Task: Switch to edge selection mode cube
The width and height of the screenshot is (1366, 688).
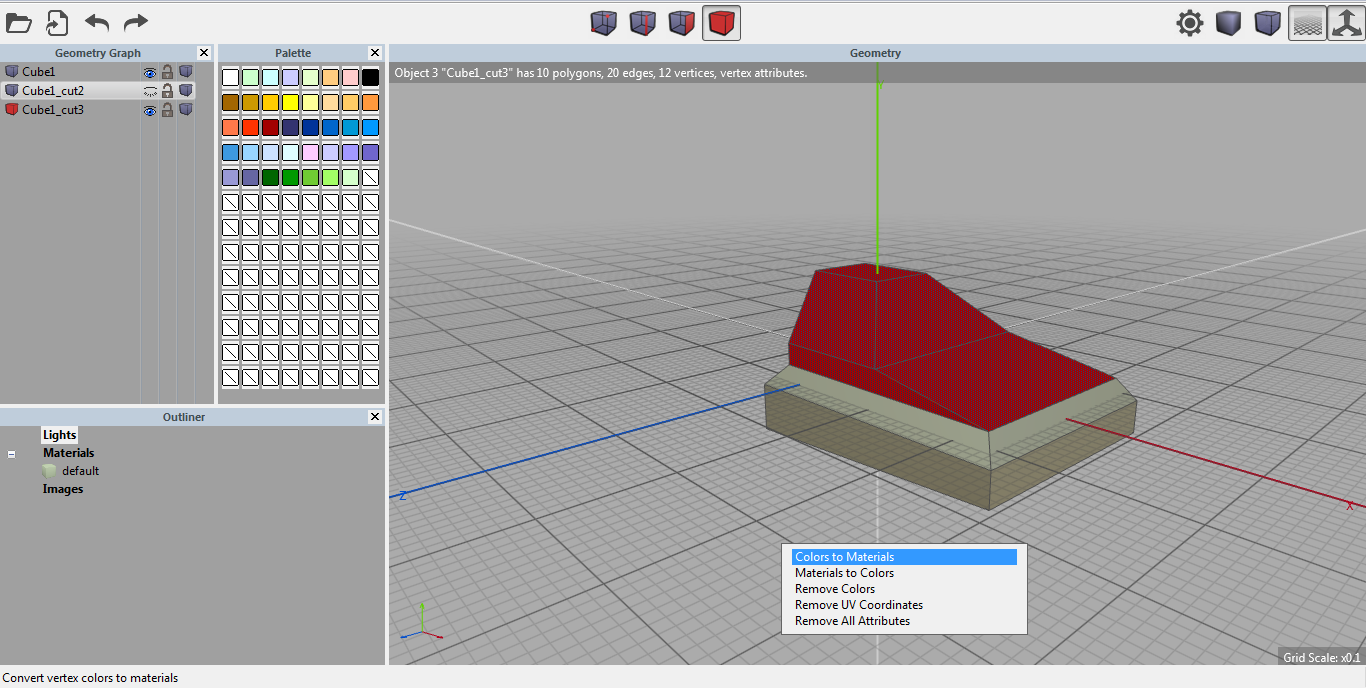Action: tap(642, 22)
